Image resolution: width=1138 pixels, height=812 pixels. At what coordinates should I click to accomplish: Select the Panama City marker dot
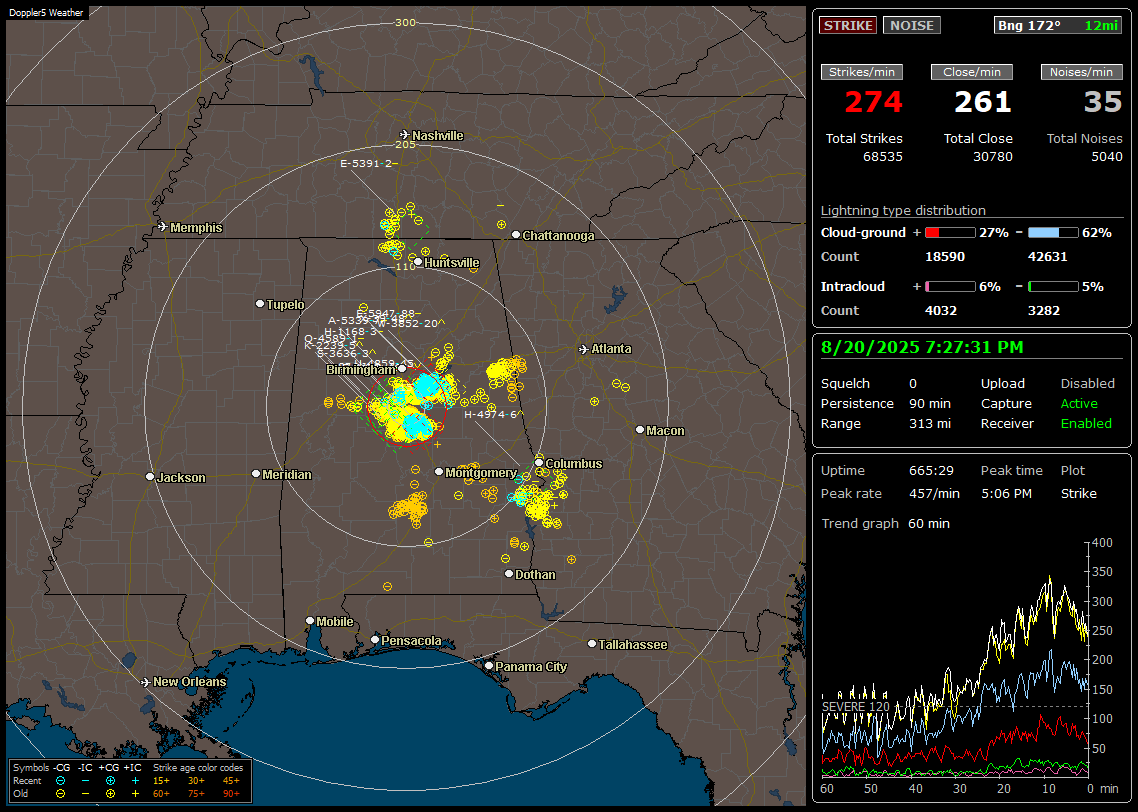489,665
